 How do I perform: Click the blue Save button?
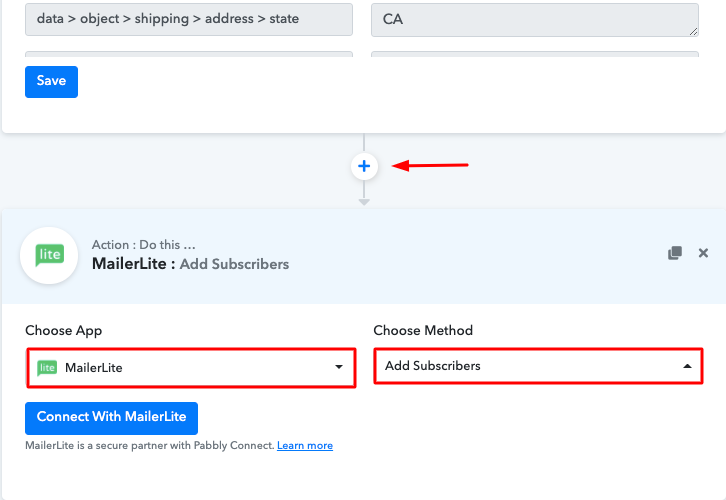coord(51,81)
